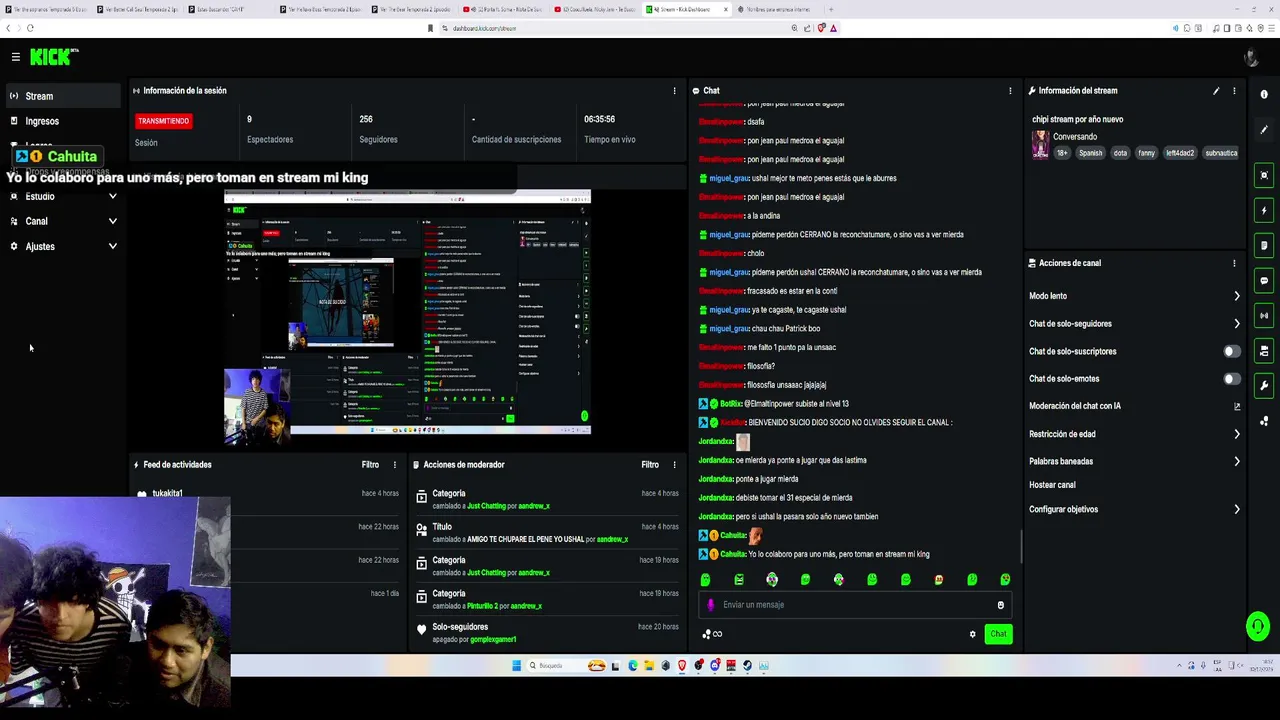Click the purple microphone icon in chat input
This screenshot has height=720, width=1280.
pyautogui.click(x=711, y=605)
